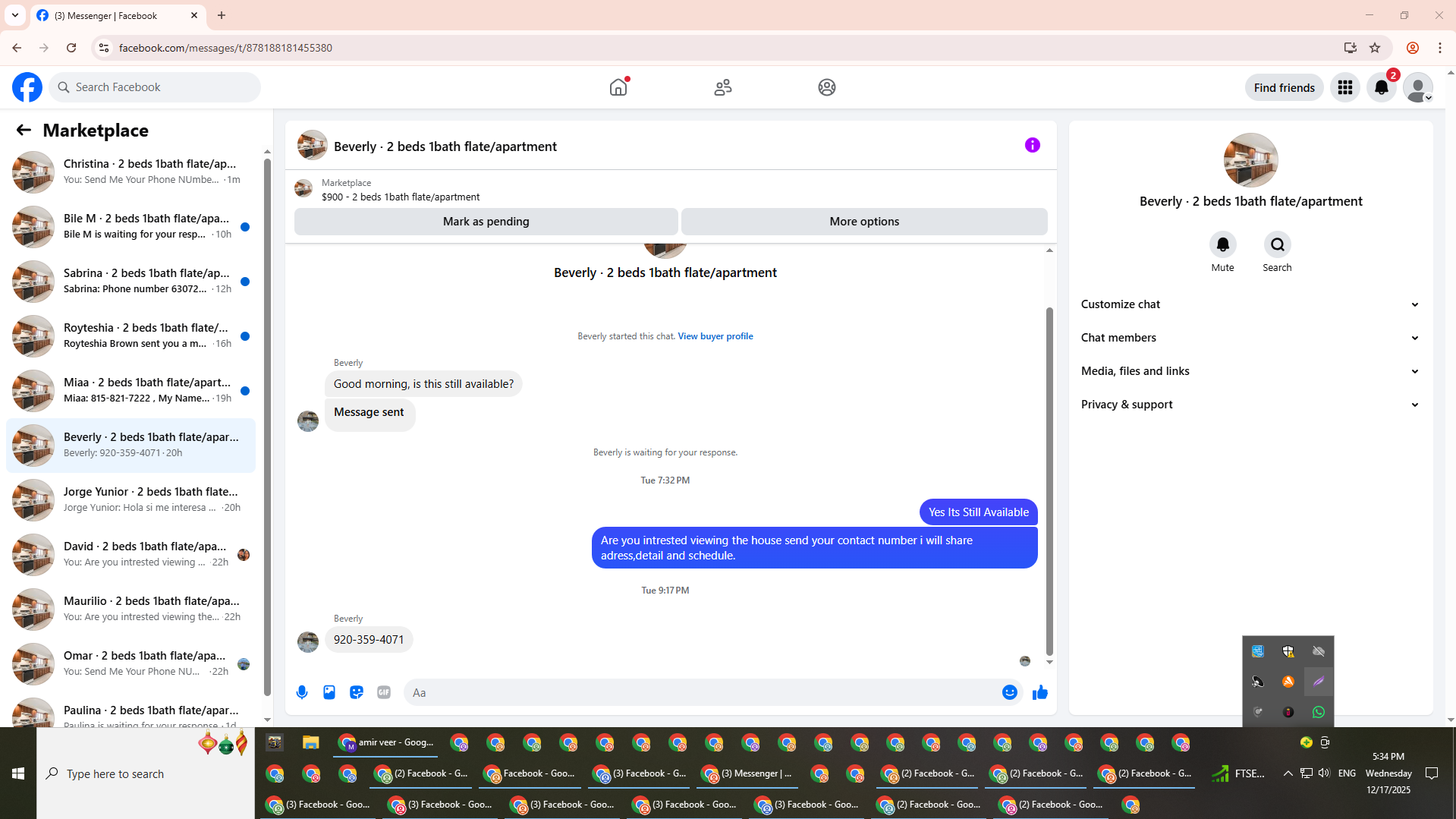Viewport: 1456px width, 819px height.
Task: Switch to 'amir veer - Goog...' taskbar window
Action: point(385,742)
